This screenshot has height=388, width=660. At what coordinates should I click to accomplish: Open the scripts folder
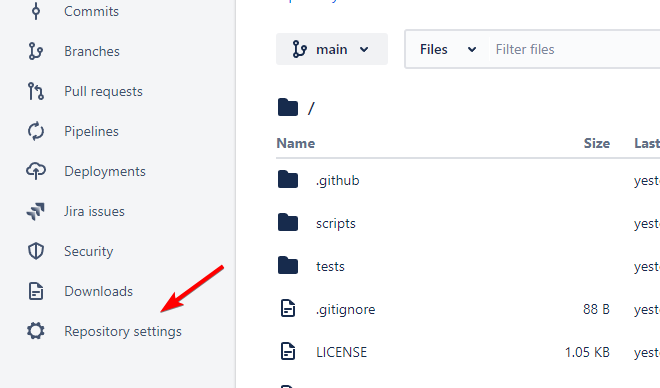pos(335,223)
